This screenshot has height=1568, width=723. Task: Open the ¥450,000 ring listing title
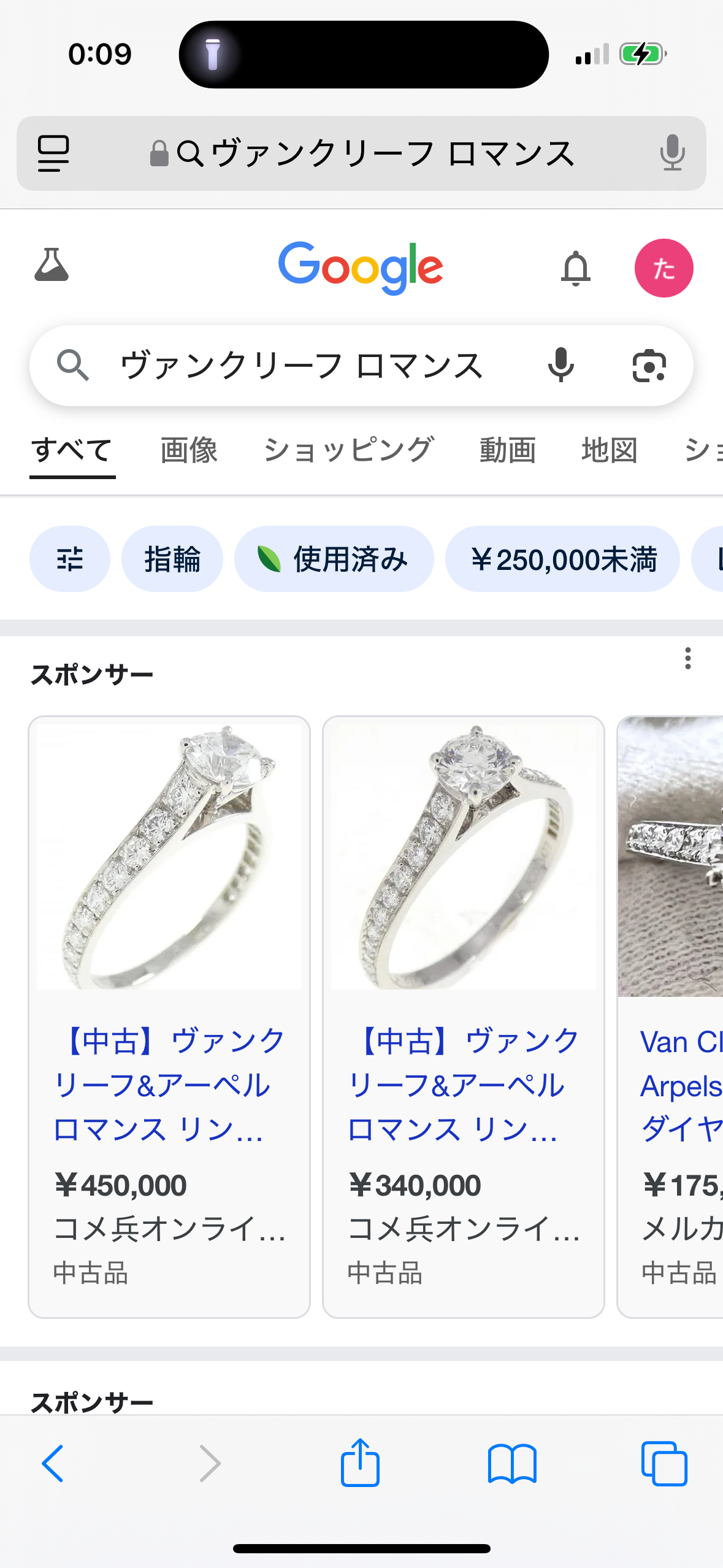pos(169,1085)
